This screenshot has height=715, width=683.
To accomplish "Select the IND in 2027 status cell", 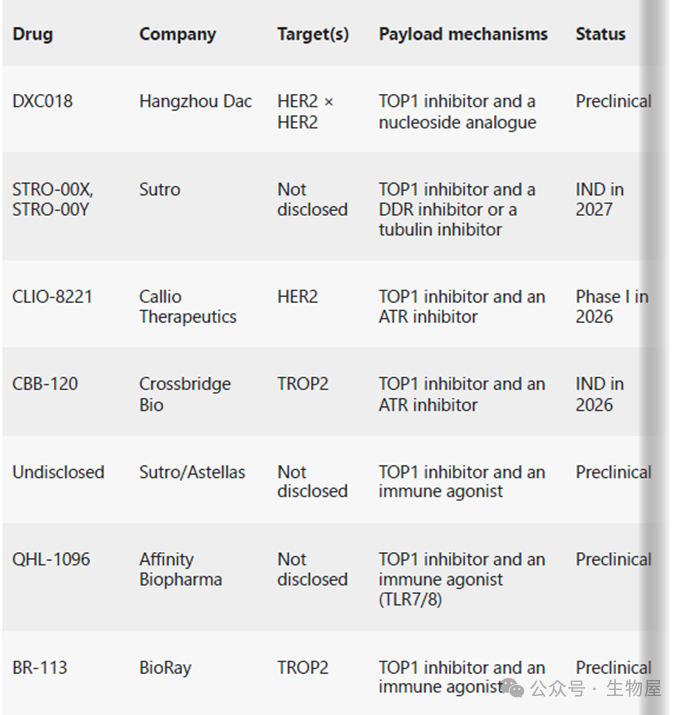I will [600, 199].
